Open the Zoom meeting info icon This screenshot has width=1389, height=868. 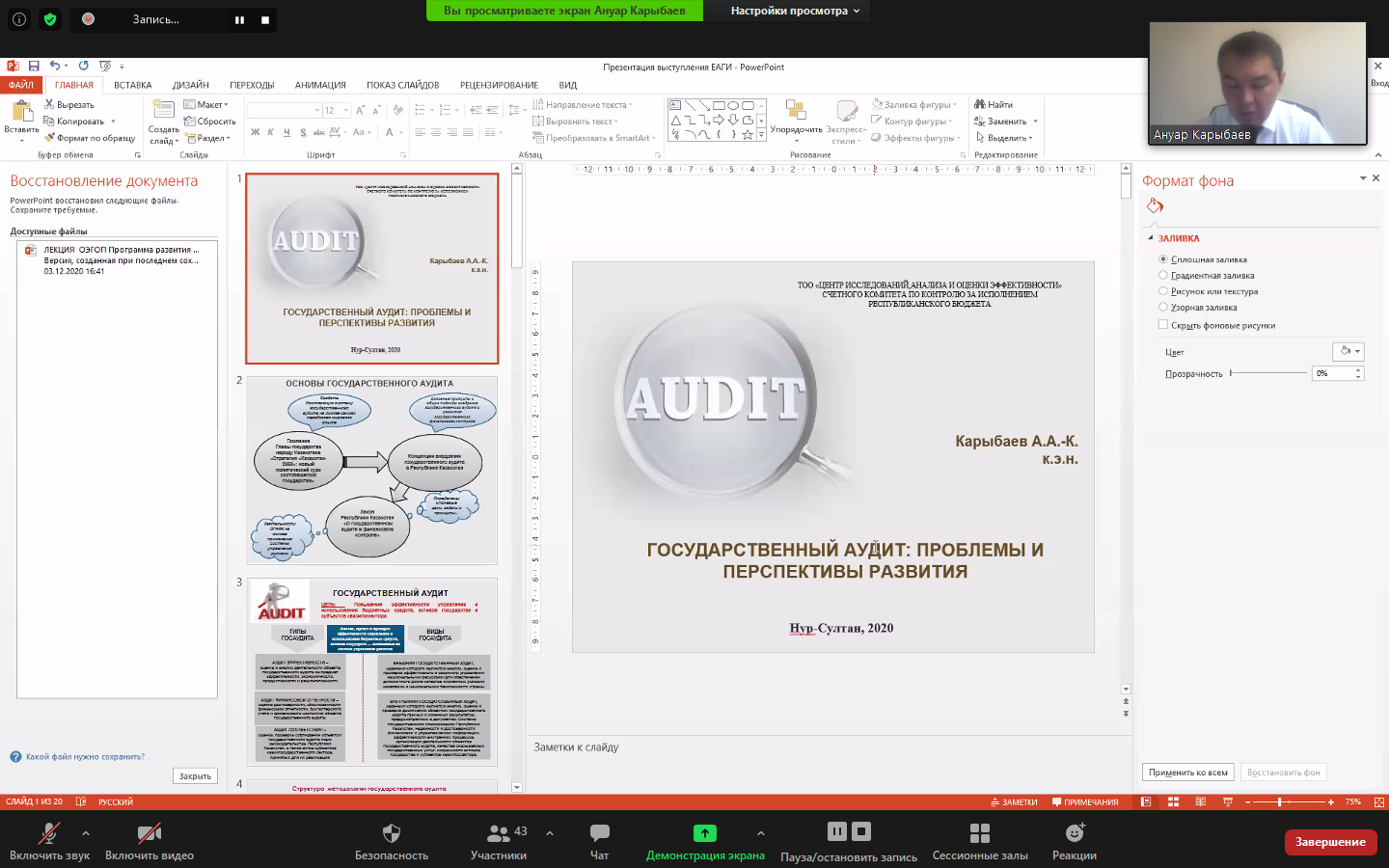pyautogui.click(x=19, y=18)
